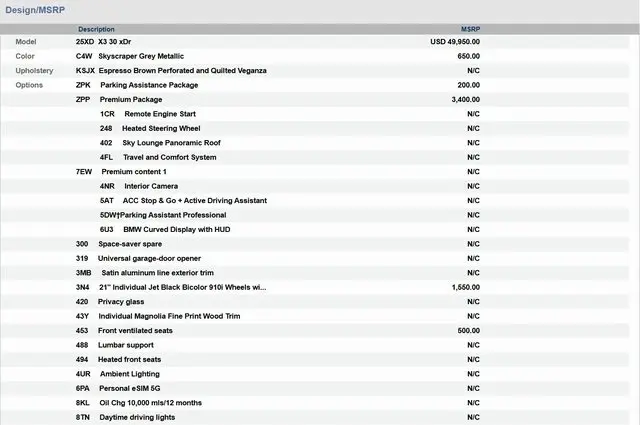Click the Description column header
Viewport: 640px width, 425px height.
(96, 29)
